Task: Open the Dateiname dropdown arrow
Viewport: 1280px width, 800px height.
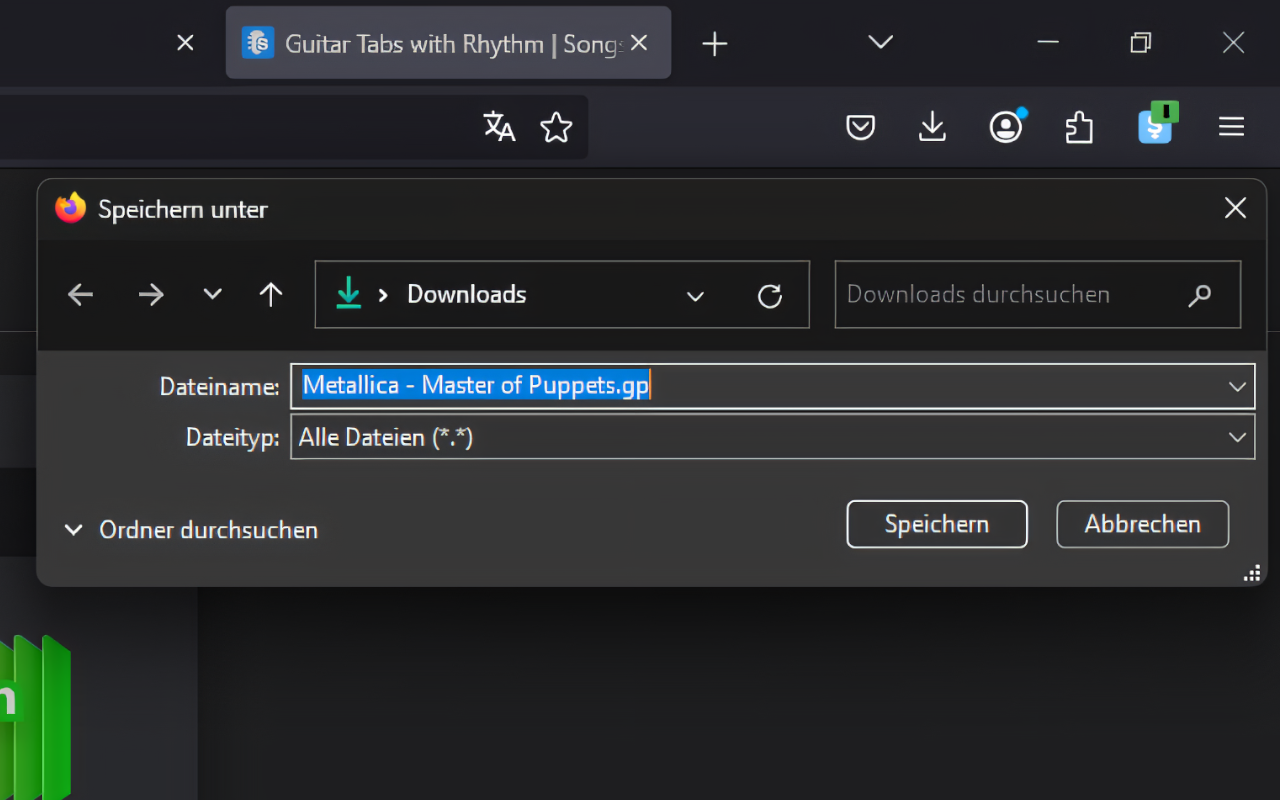Action: (x=1237, y=386)
